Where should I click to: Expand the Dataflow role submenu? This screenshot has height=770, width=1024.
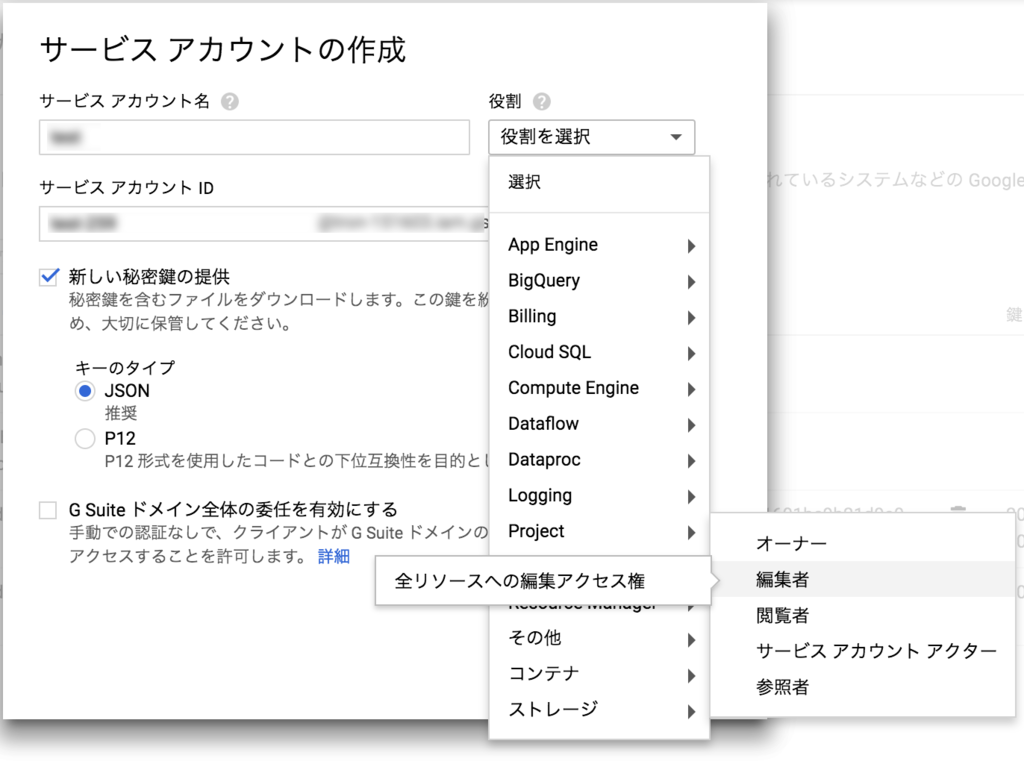tap(599, 425)
